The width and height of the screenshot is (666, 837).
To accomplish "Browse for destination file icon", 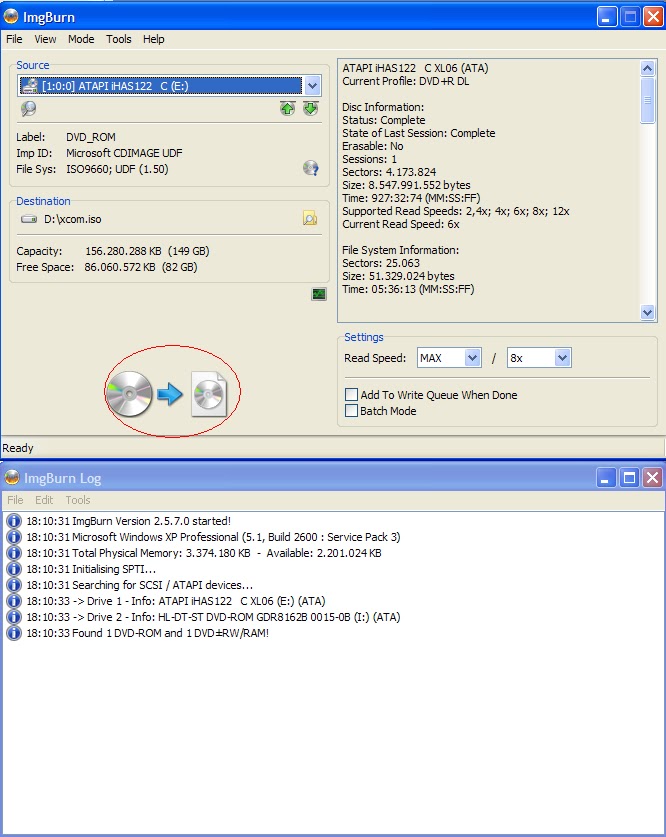I will click(310, 218).
